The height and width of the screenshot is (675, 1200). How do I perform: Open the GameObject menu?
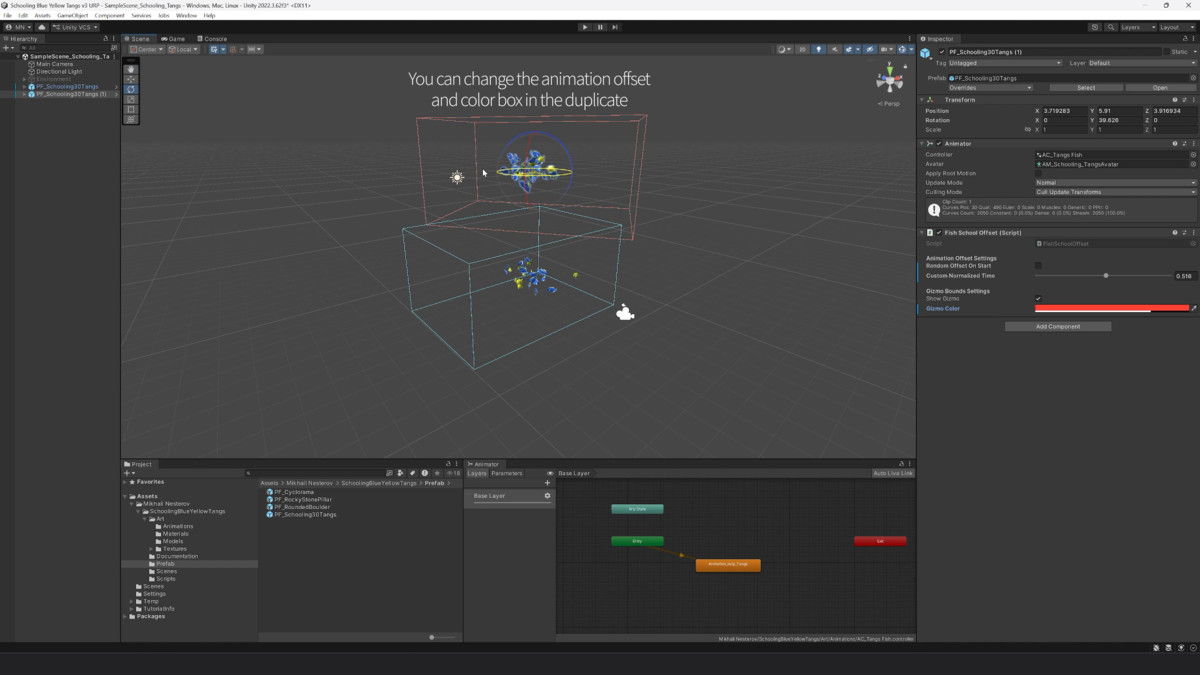click(73, 16)
